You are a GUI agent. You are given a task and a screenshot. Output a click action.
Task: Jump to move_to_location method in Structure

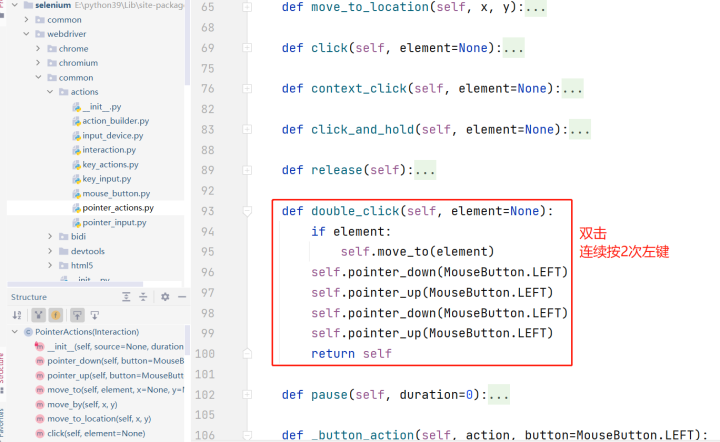click(99, 419)
